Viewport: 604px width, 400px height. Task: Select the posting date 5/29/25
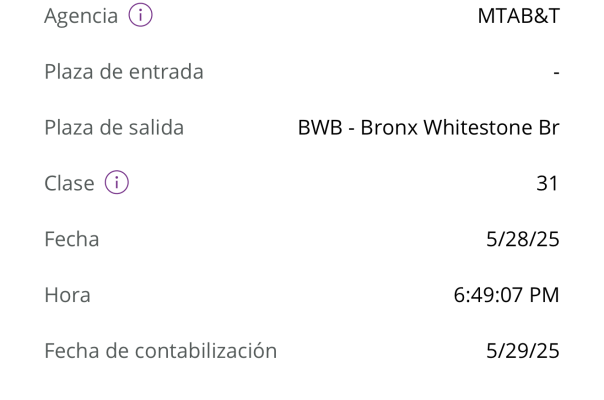(523, 351)
